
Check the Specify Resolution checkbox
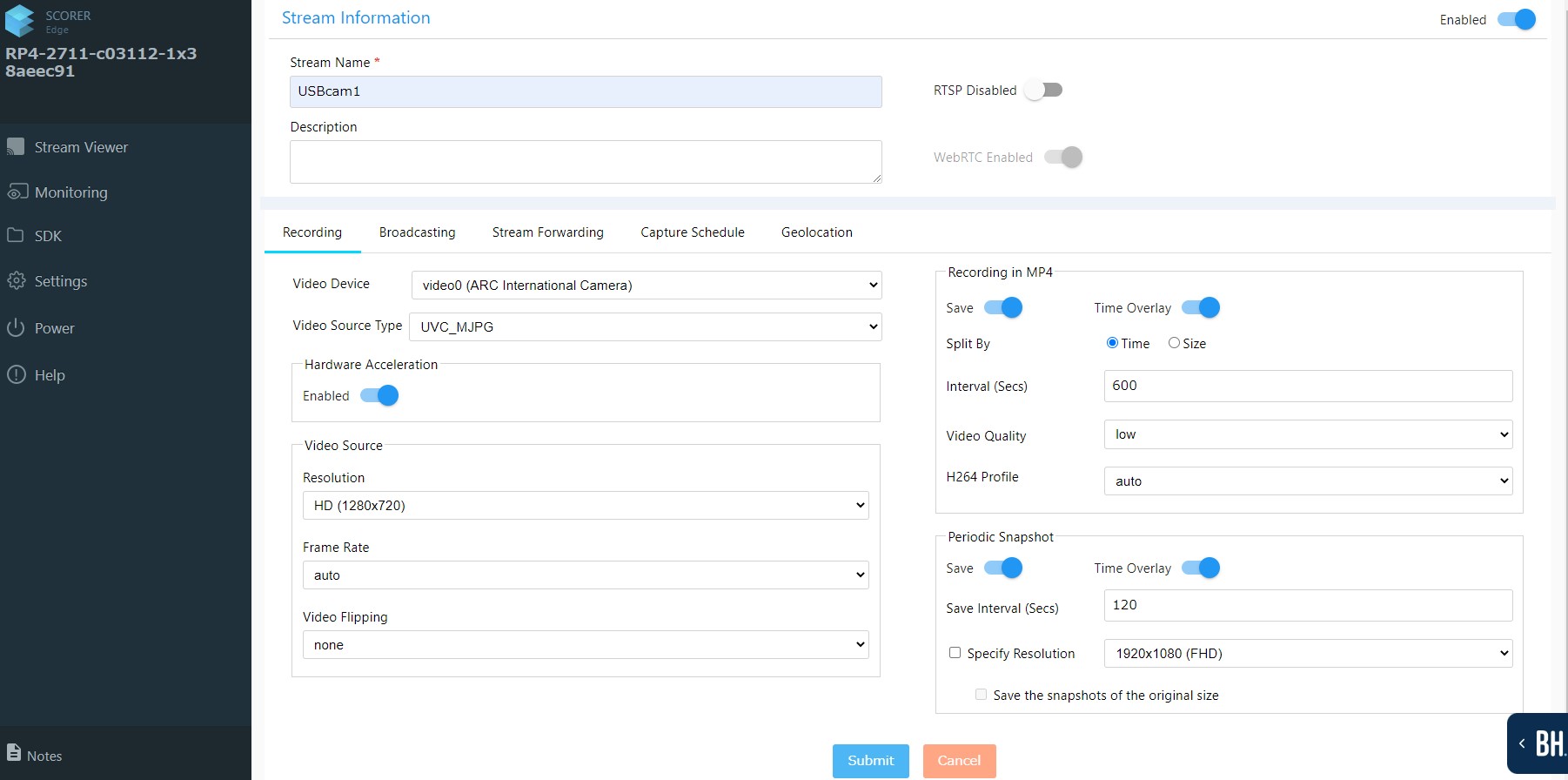coord(955,653)
